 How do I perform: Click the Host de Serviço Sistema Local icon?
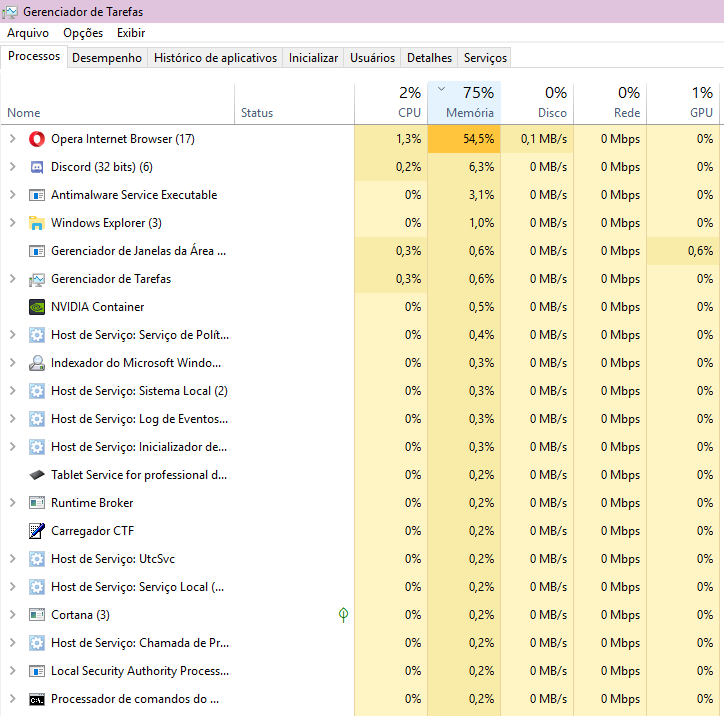(36, 391)
